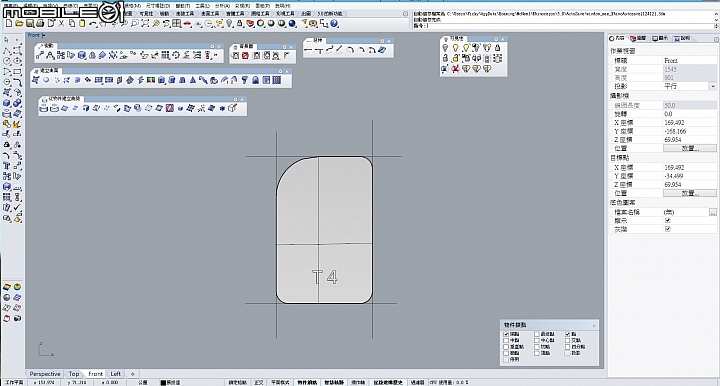Select the polyline tool in the left sidebar

[6, 50]
